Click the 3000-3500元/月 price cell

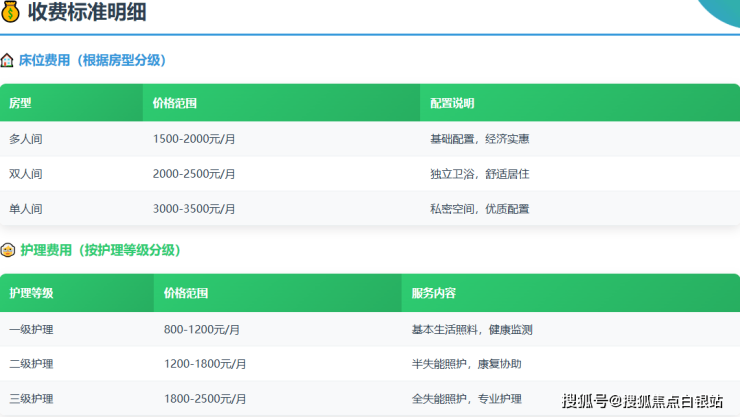pos(194,208)
